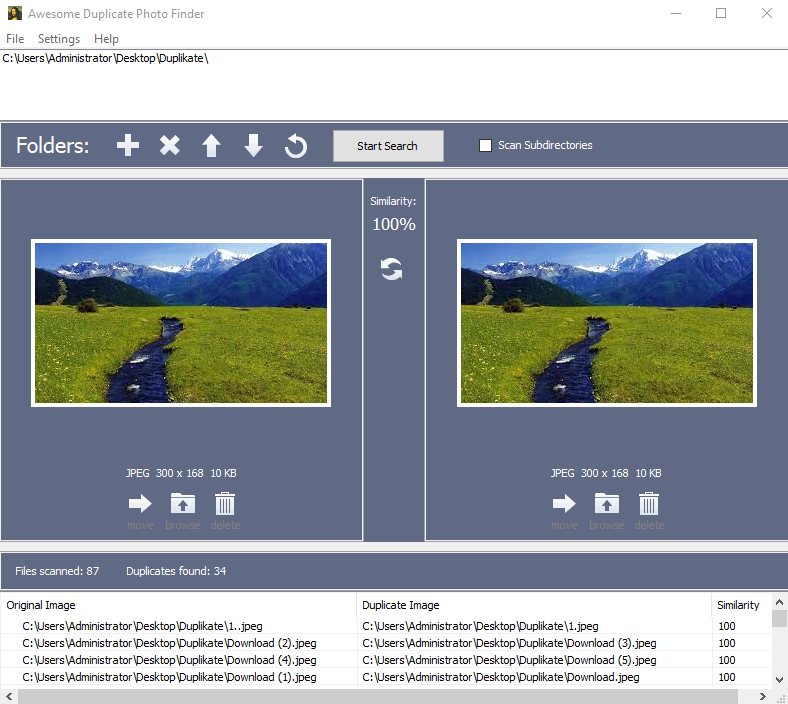Enable the Scan Subdirectories checkbox
The image size is (788, 704).
485,145
